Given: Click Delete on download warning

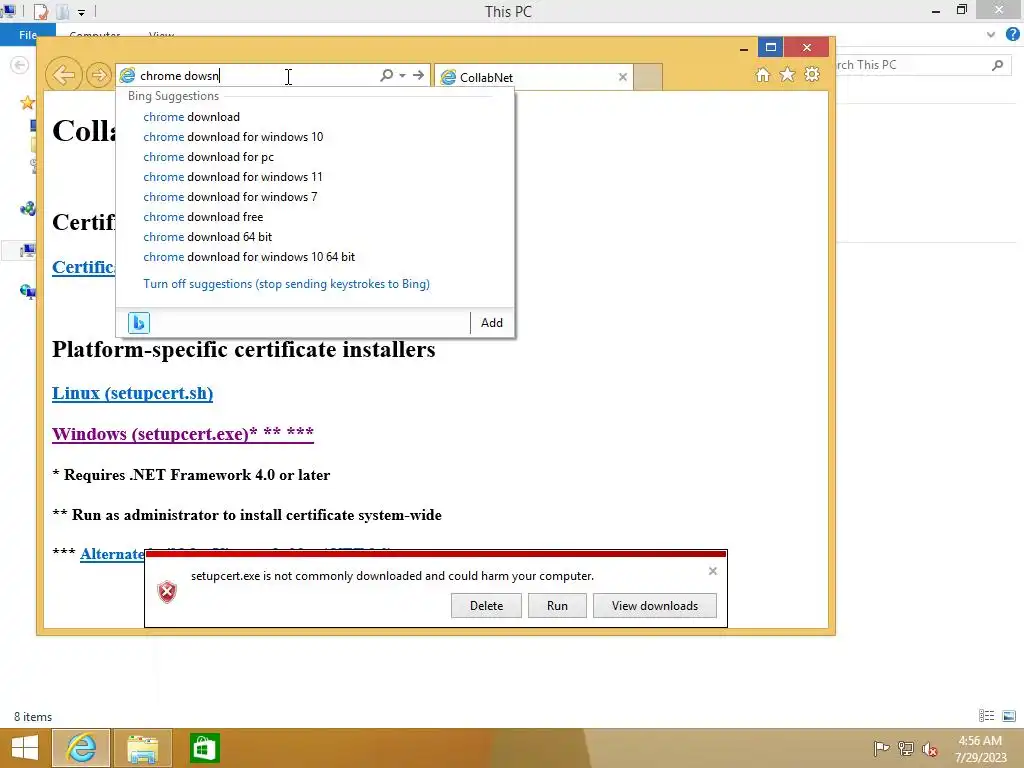Looking at the screenshot, I should pos(486,605).
